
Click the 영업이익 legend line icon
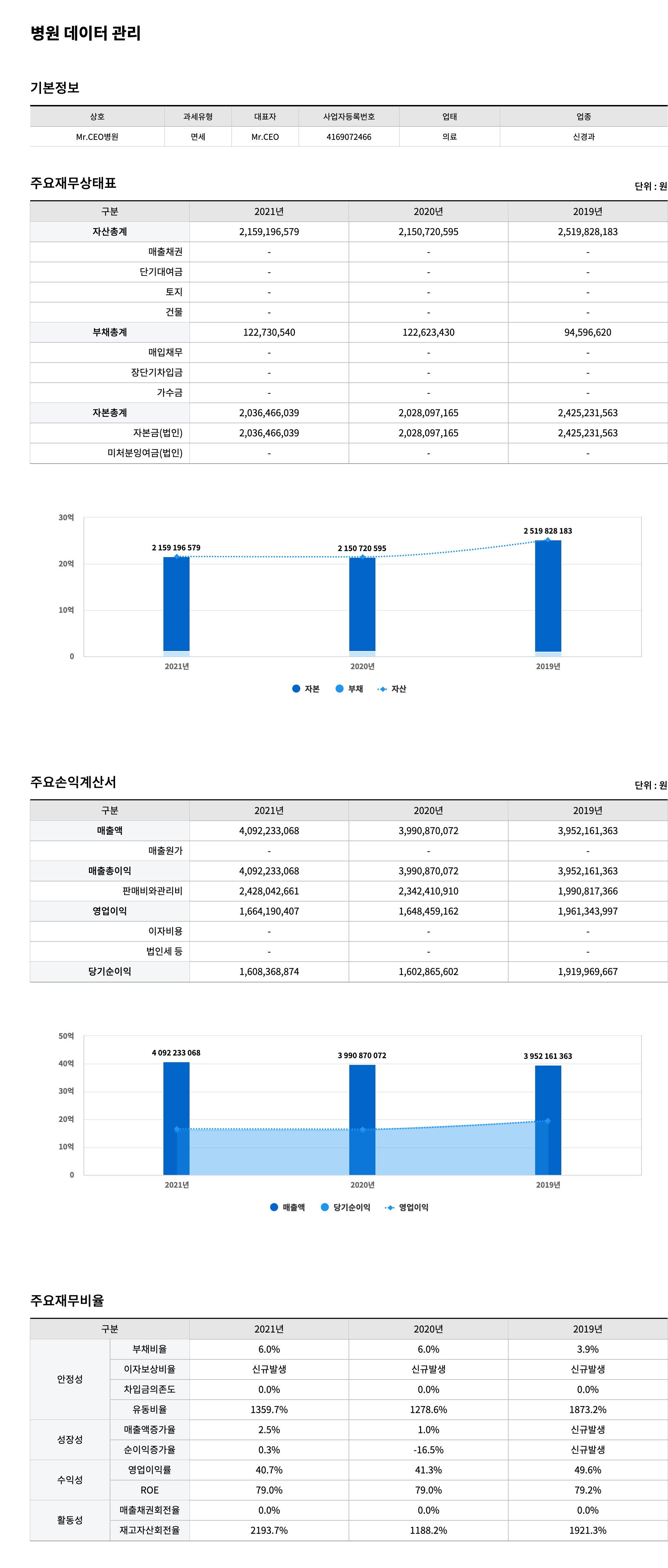coord(390,1207)
